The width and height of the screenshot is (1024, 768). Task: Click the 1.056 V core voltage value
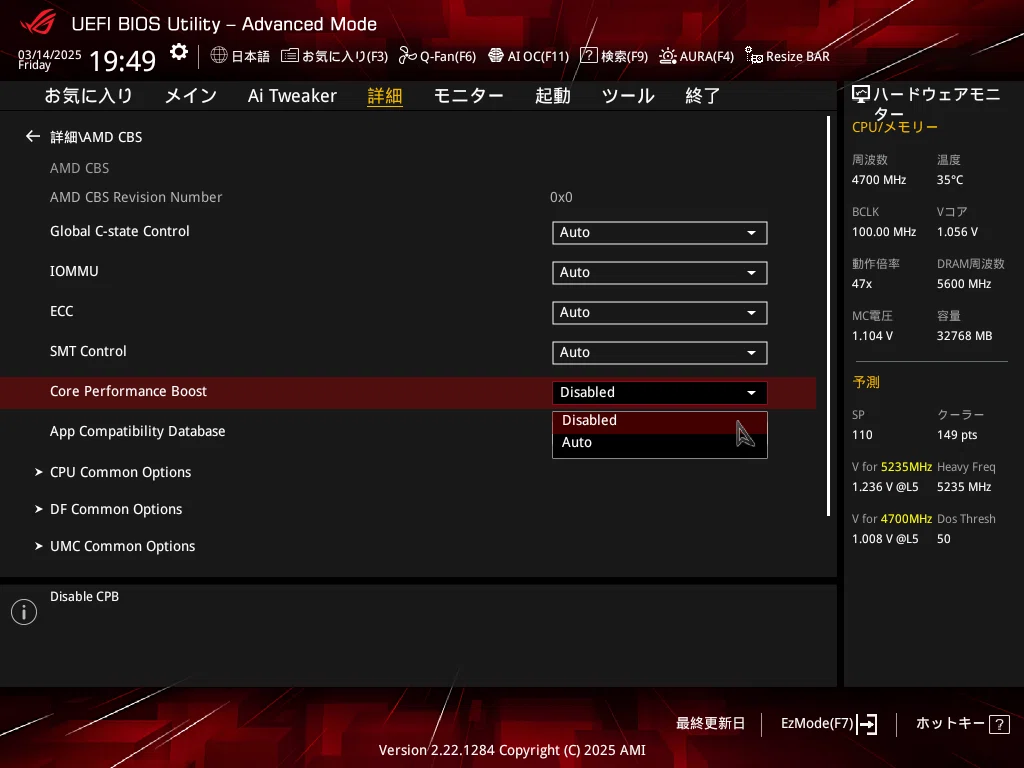957,232
